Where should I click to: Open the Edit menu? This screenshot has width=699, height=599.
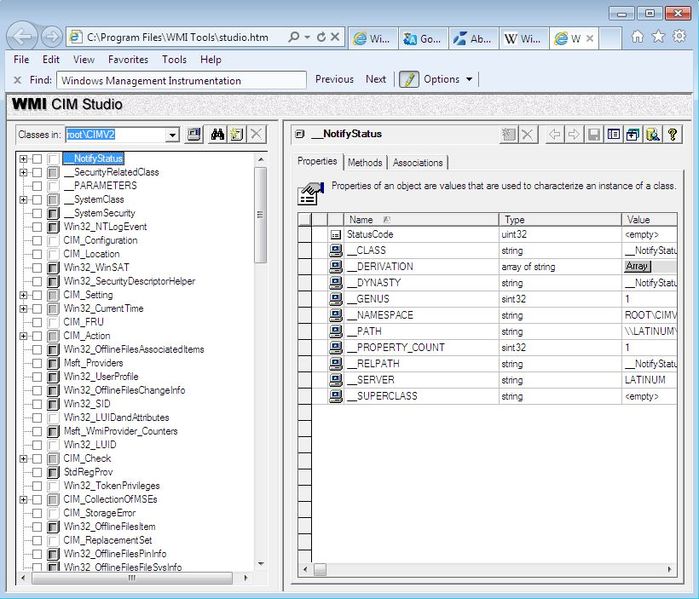[x=51, y=59]
